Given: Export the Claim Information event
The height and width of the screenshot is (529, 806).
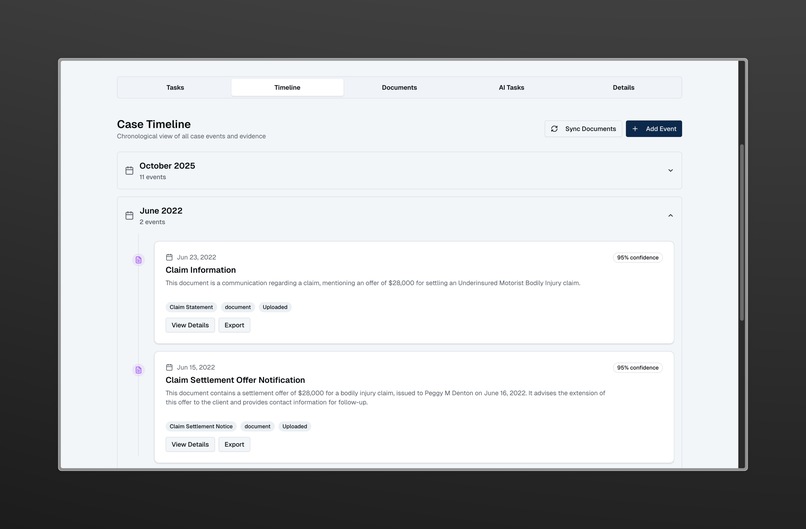Looking at the screenshot, I should [x=234, y=325].
